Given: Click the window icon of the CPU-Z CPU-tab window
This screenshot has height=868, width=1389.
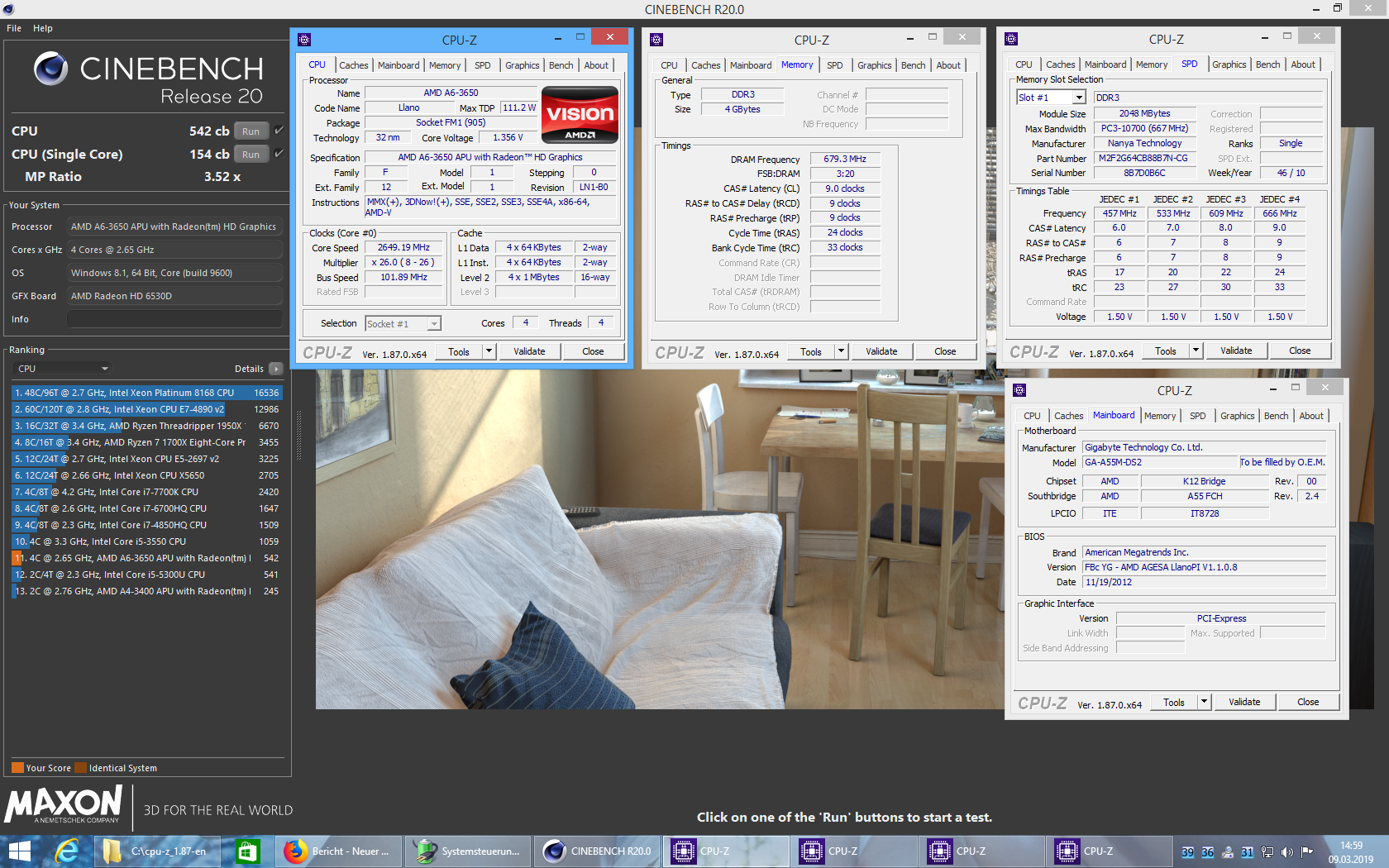Looking at the screenshot, I should coord(304,40).
